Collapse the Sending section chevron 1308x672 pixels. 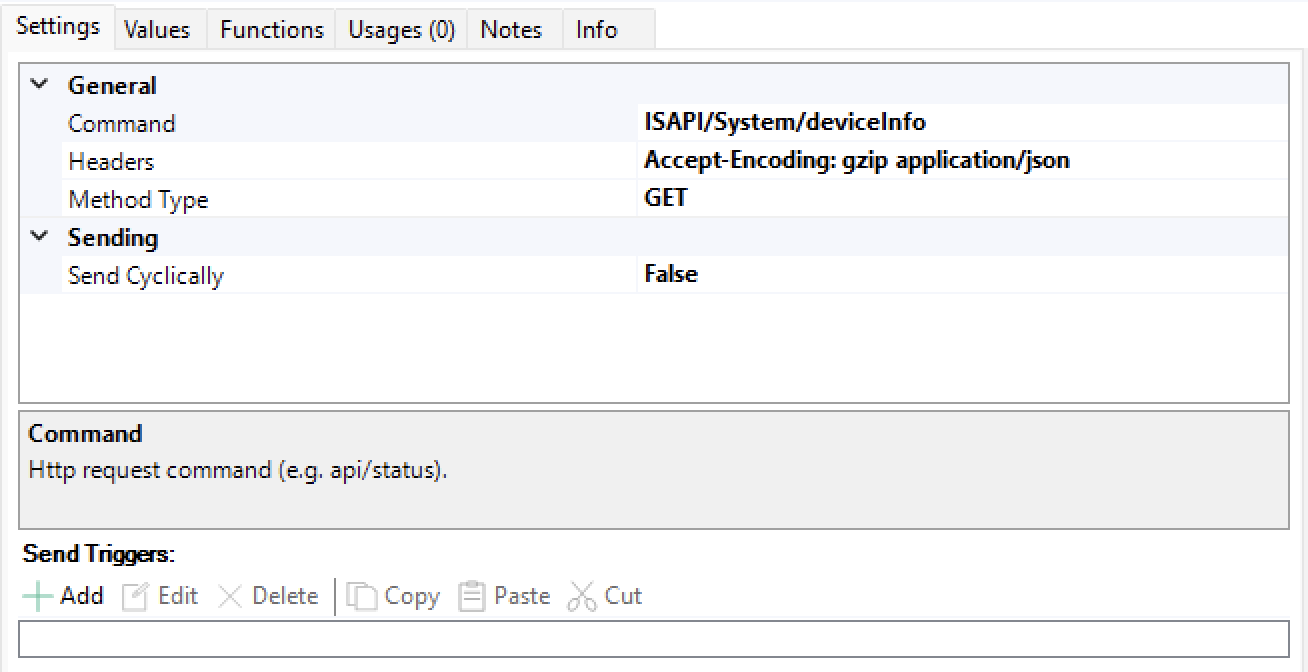tap(40, 237)
